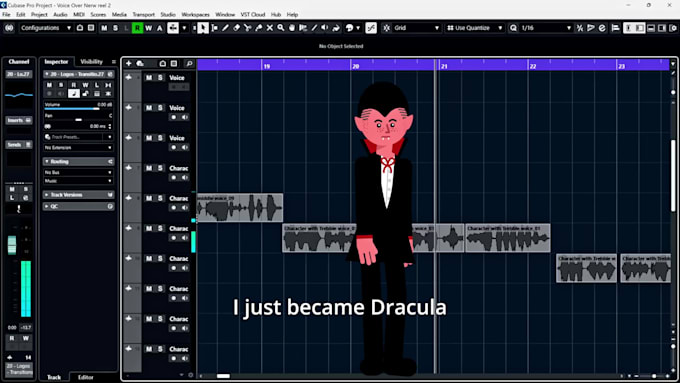
Task: Open the VST Cloud menu
Action: [x=253, y=14]
